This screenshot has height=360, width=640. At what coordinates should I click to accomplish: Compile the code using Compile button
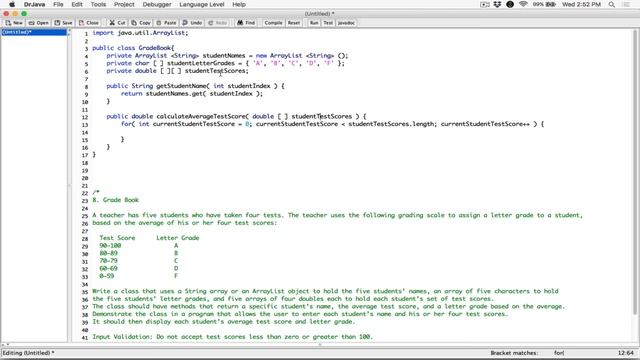click(273, 23)
